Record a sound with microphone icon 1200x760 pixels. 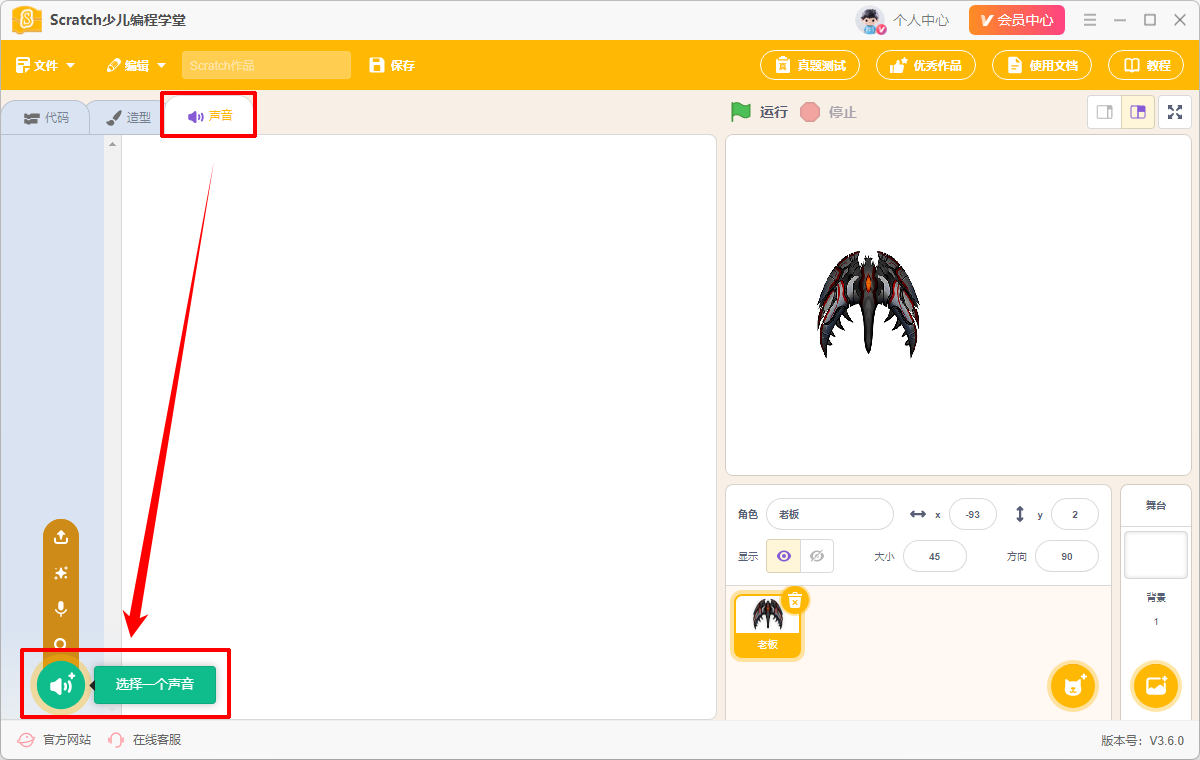point(61,609)
